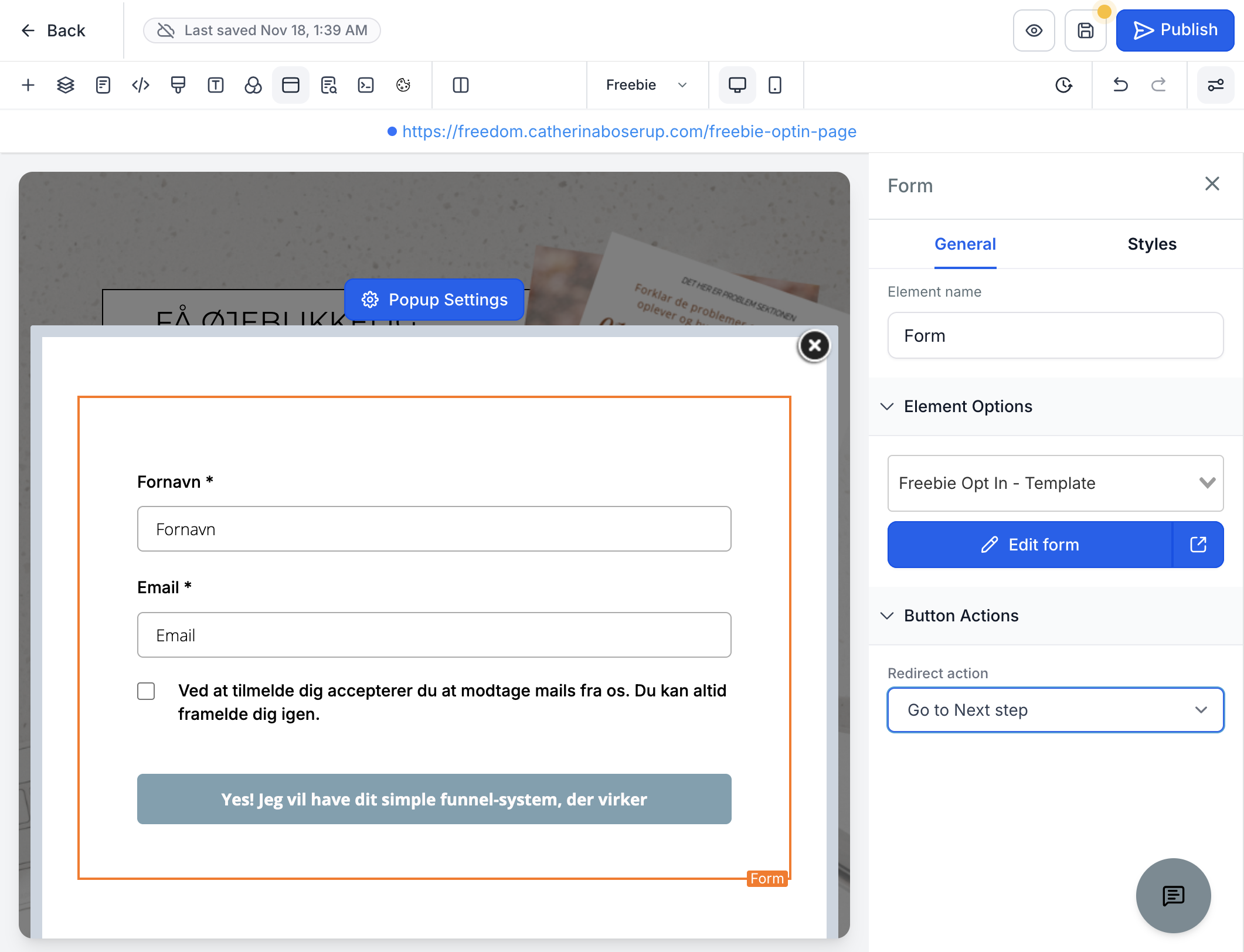Screen dimensions: 1244x952
Task: Open the tracking code terminal icon
Action: (366, 85)
